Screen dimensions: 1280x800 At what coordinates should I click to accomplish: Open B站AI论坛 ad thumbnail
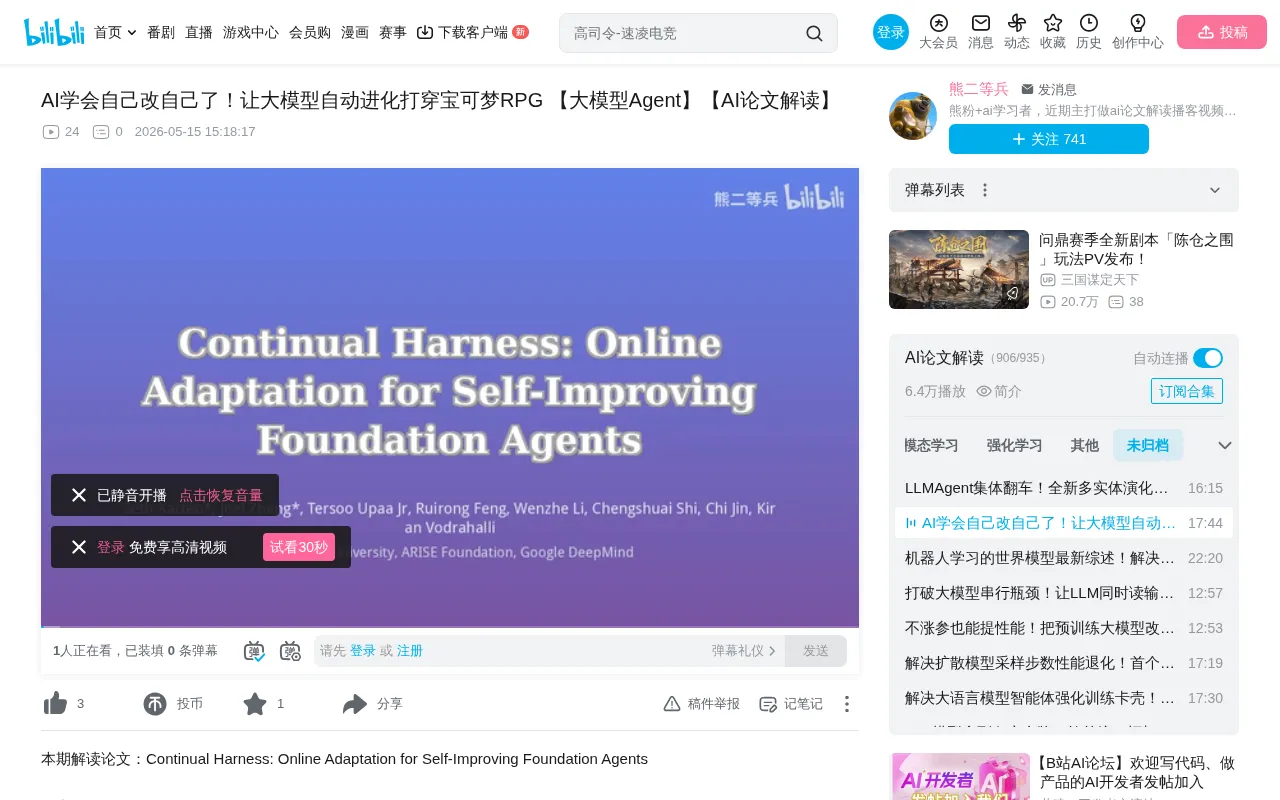(961, 777)
